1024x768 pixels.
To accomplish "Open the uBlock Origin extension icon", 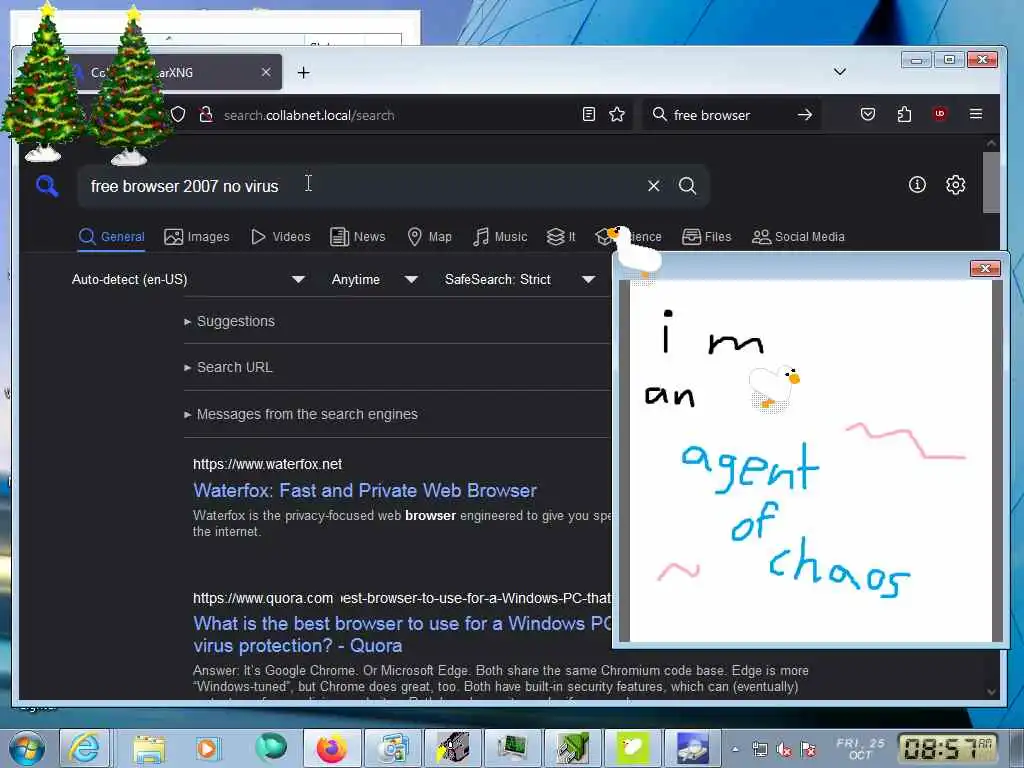I will click(x=940, y=114).
